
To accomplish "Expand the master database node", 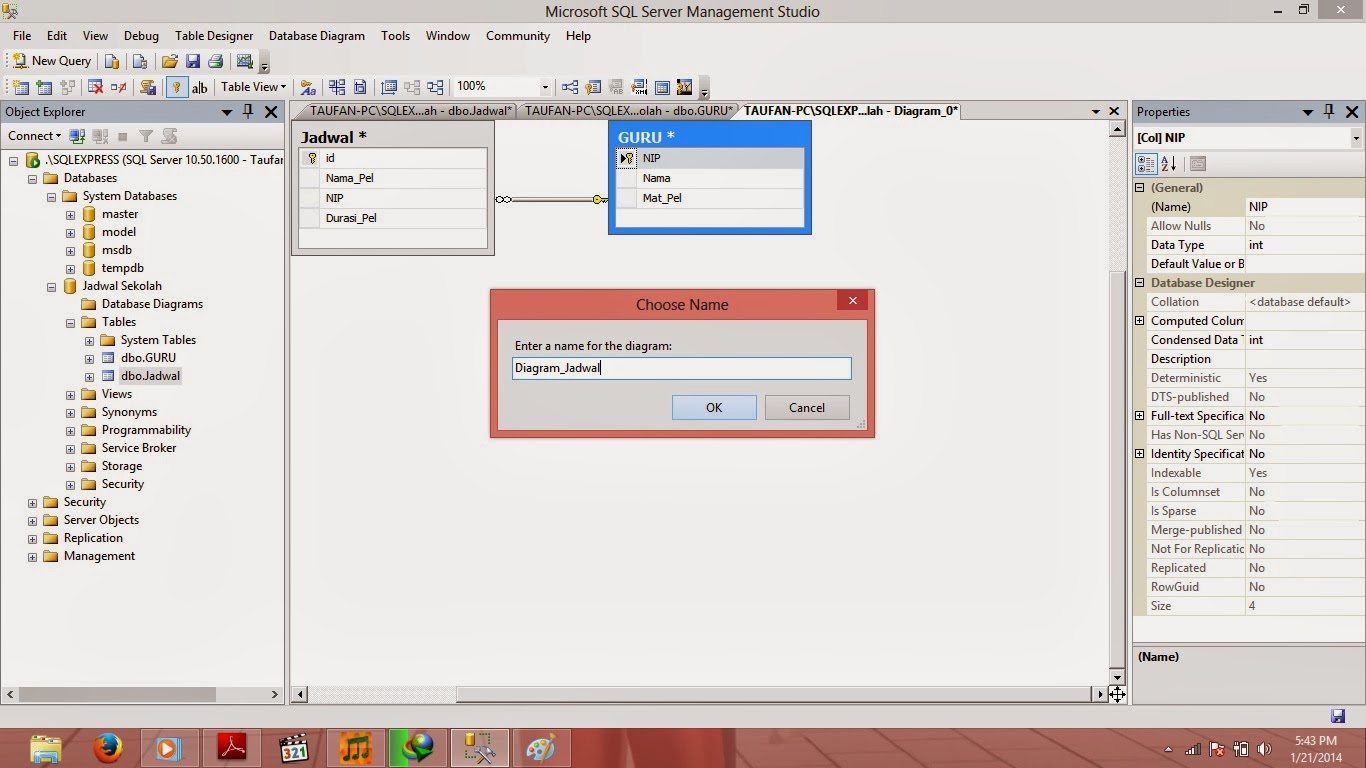I will tap(70, 215).
